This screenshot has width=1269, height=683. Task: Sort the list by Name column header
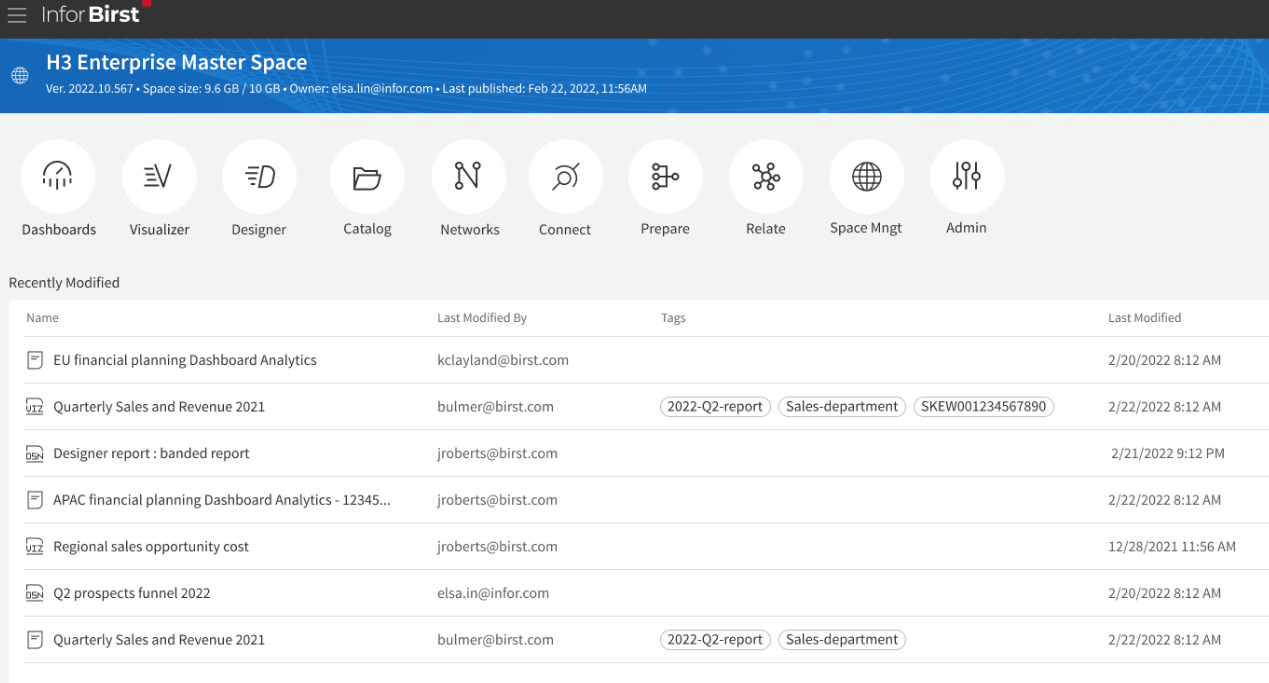42,318
